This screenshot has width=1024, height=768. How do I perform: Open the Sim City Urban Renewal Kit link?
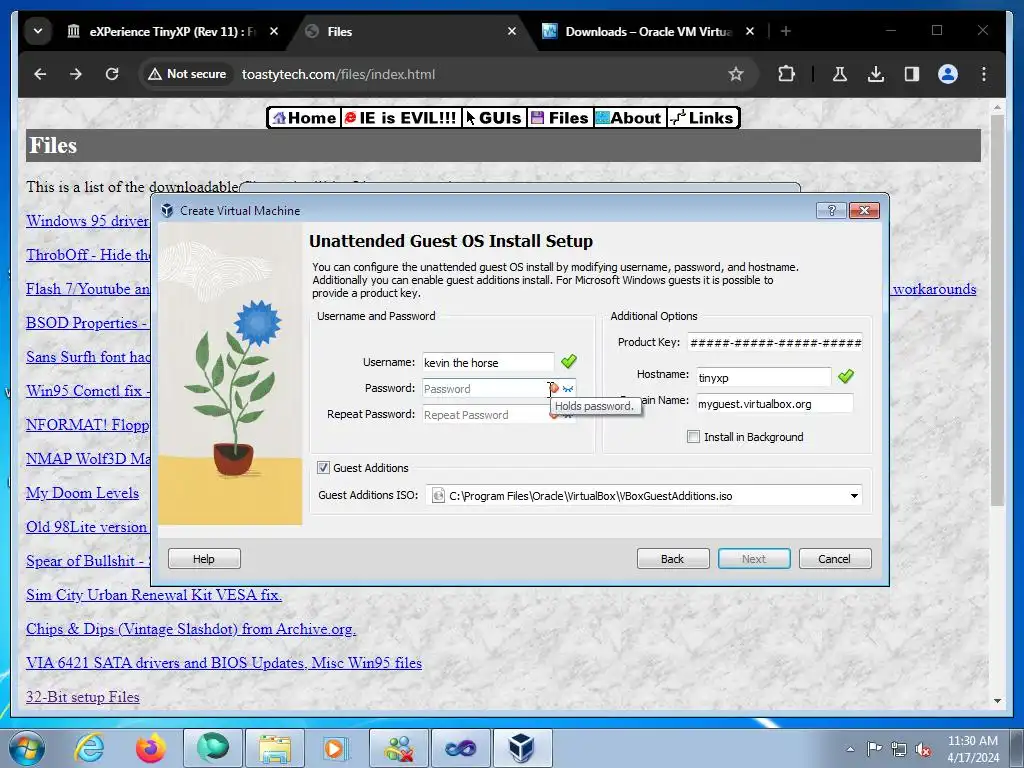(153, 595)
